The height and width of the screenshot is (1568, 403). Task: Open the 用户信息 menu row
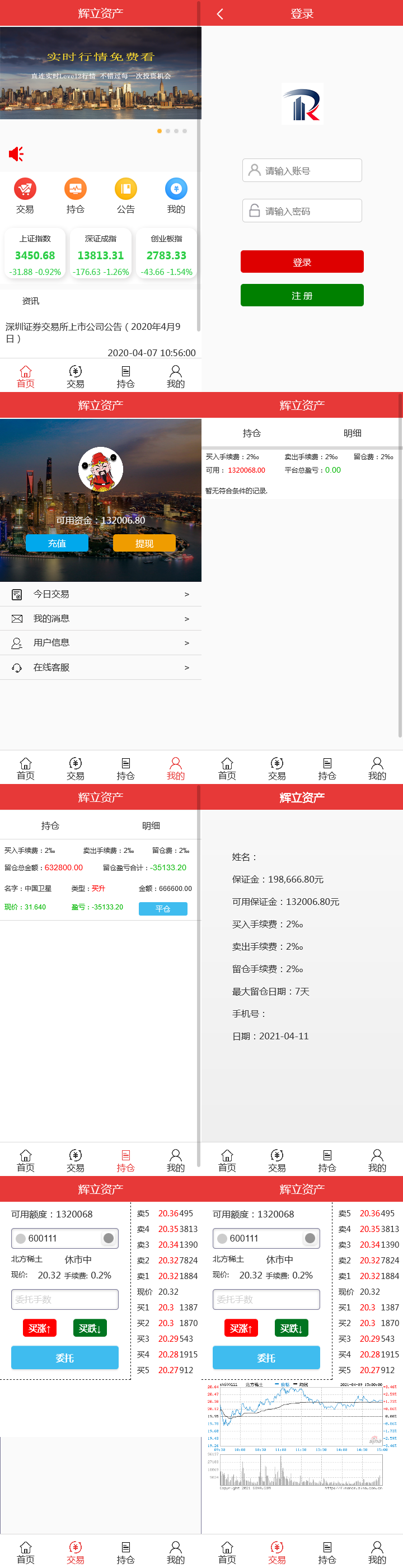(100, 643)
